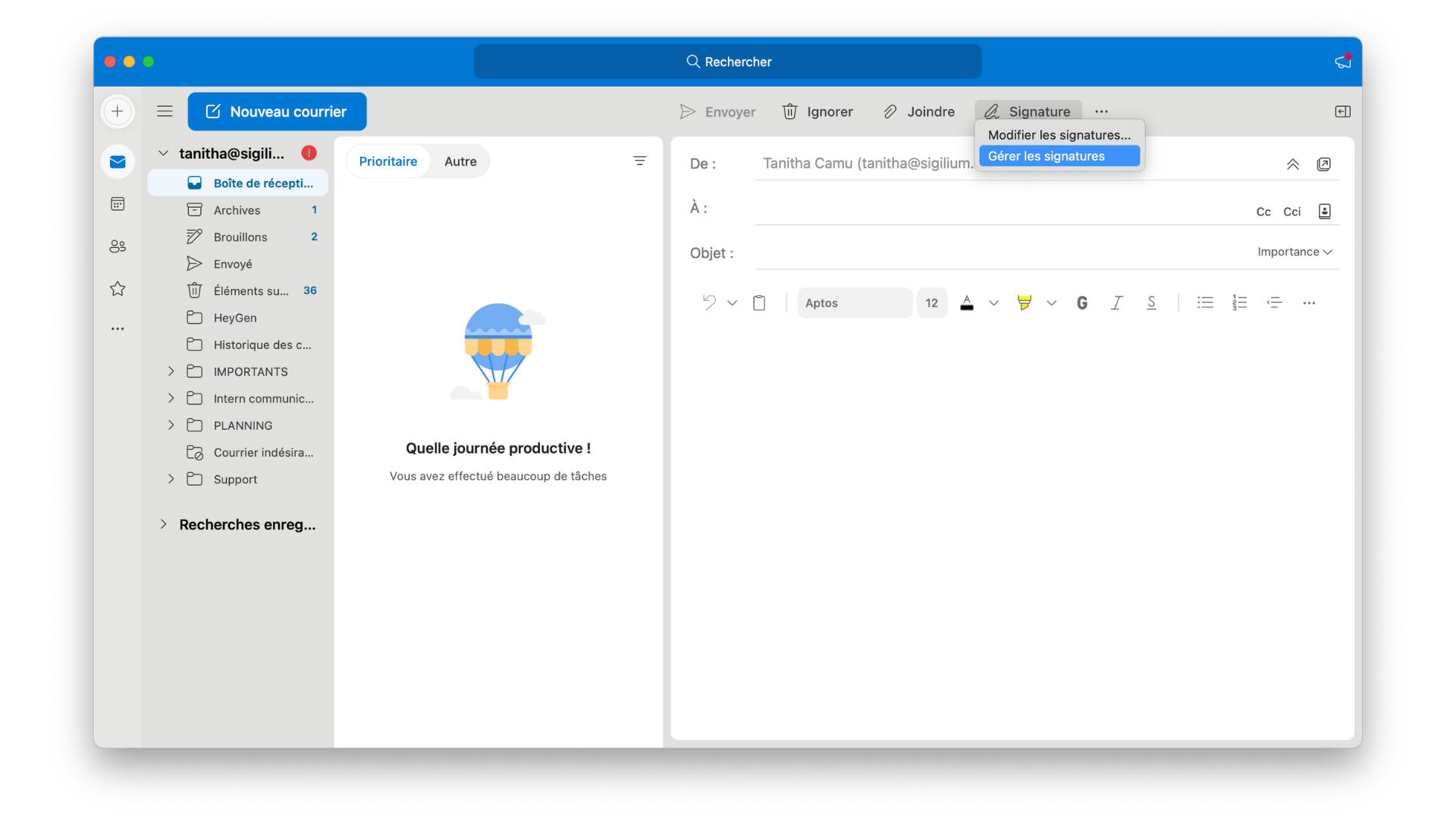Viewport: 1456px width, 819px height.
Task: Switch to the Autre tab
Action: pos(460,162)
